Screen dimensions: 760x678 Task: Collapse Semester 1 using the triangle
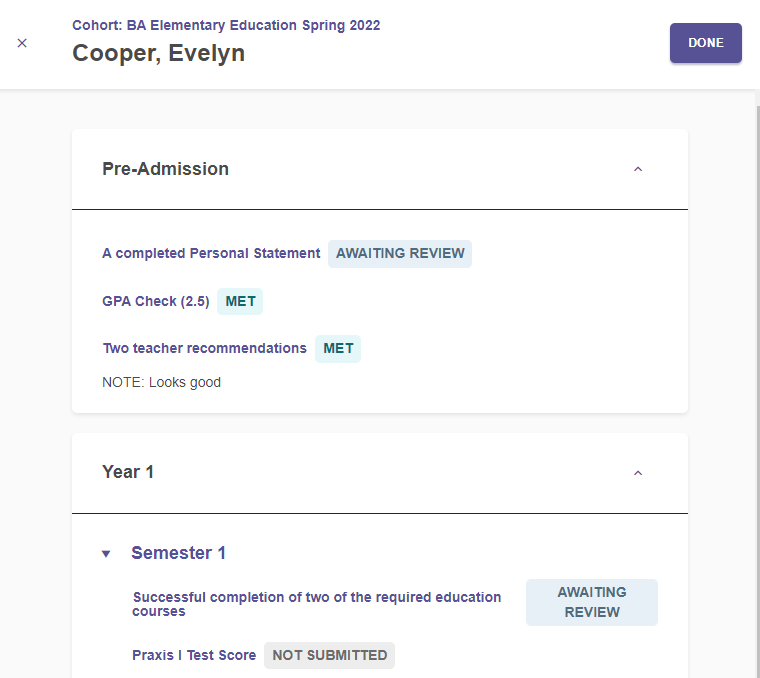point(106,553)
